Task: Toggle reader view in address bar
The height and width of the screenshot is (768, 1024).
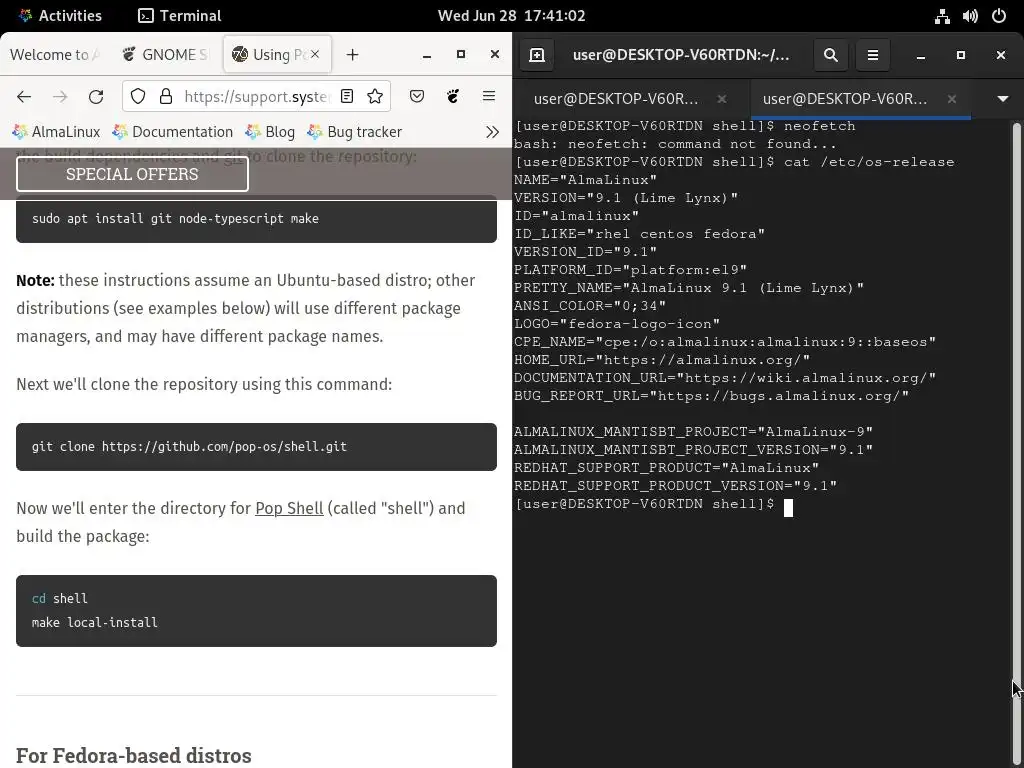Action: 347,97
